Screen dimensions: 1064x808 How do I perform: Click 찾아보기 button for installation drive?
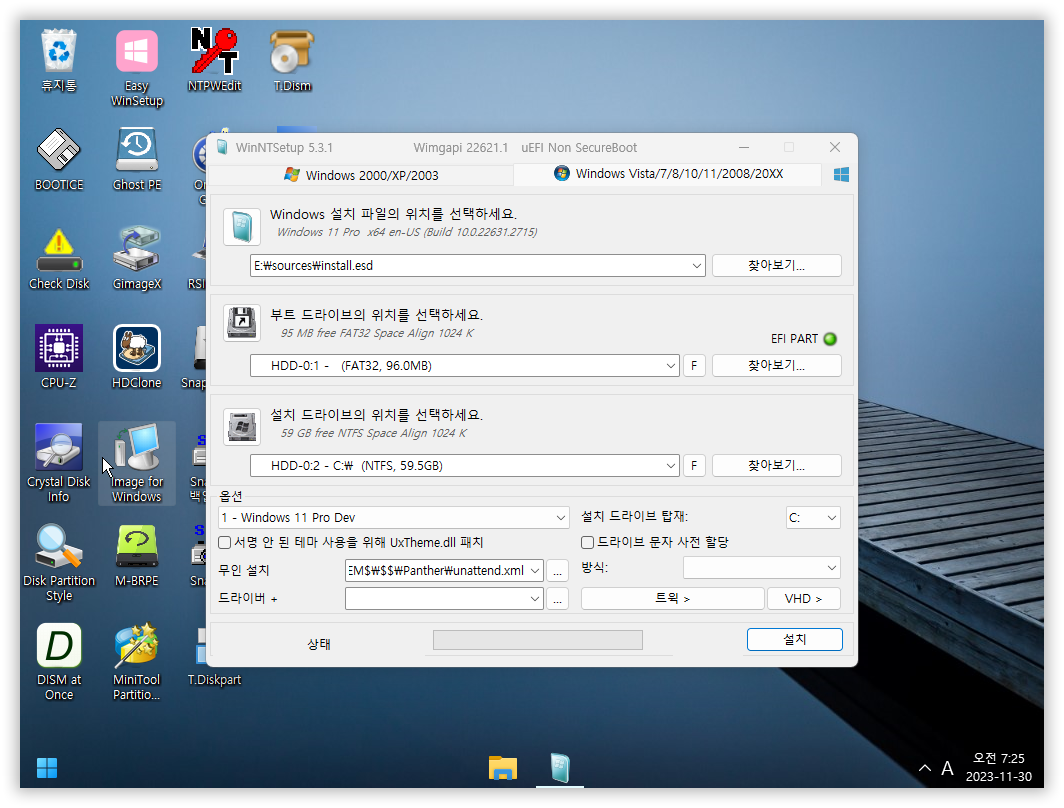[x=776, y=465]
